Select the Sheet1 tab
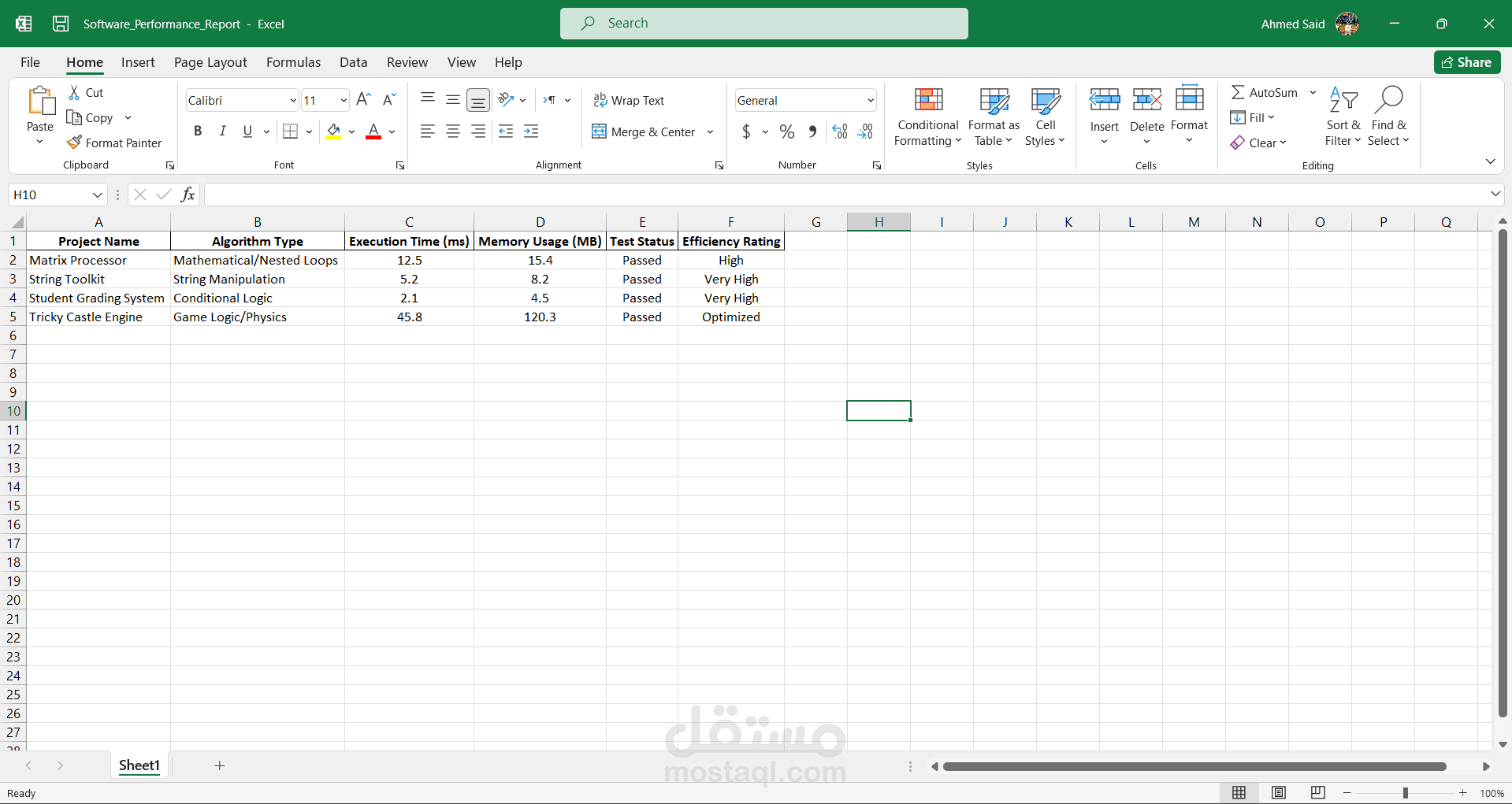Image resolution: width=1512 pixels, height=804 pixels. 139,765
